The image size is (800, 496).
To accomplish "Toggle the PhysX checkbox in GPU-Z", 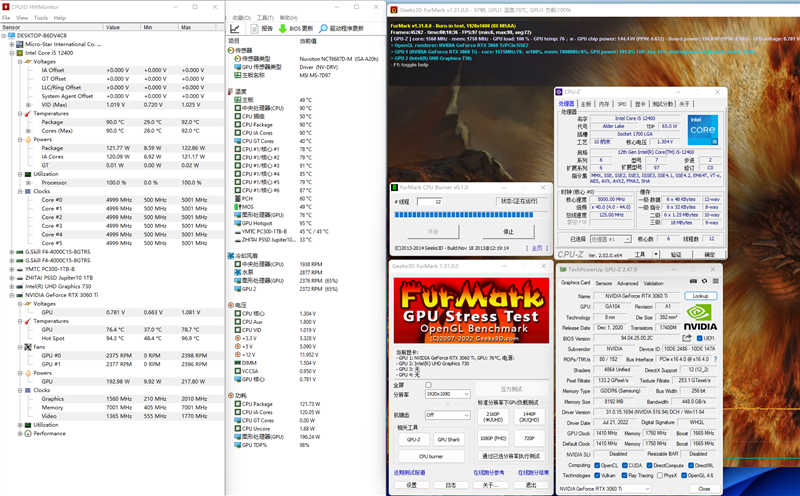I will pos(660,475).
